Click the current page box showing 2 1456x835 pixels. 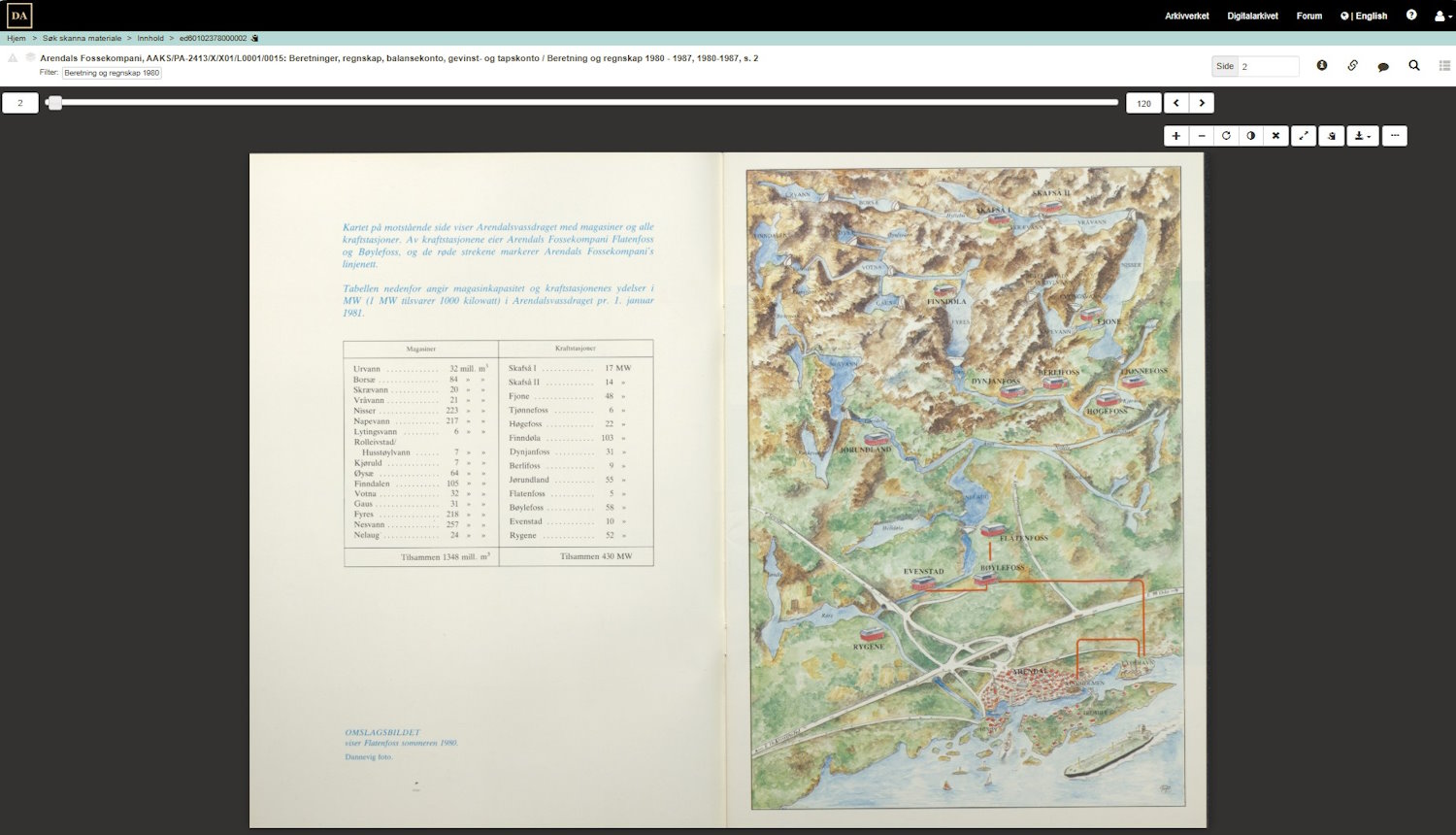pos(20,103)
